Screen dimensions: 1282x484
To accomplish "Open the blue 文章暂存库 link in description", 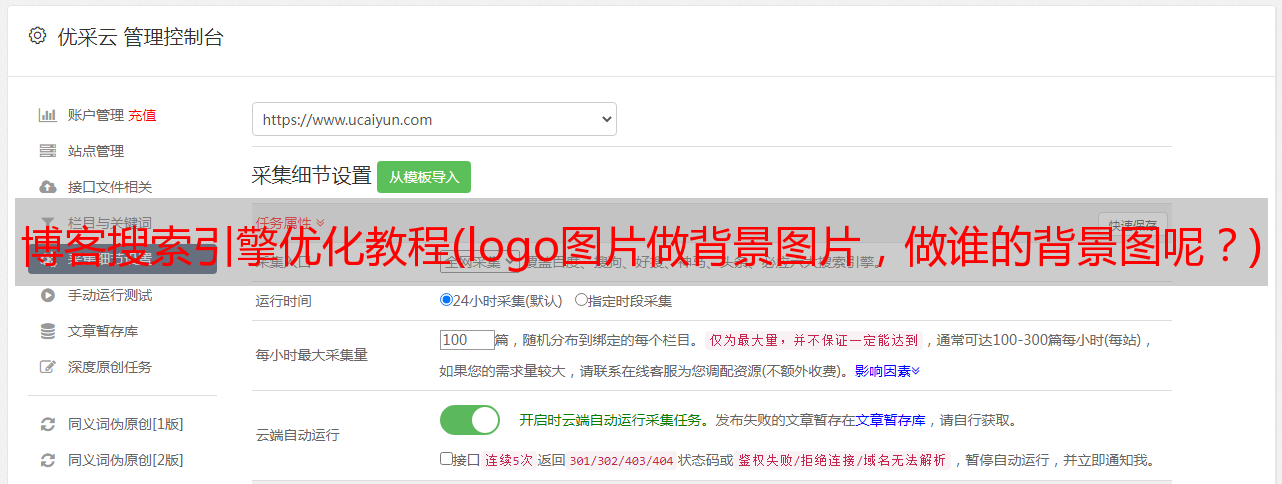I will pyautogui.click(x=891, y=420).
